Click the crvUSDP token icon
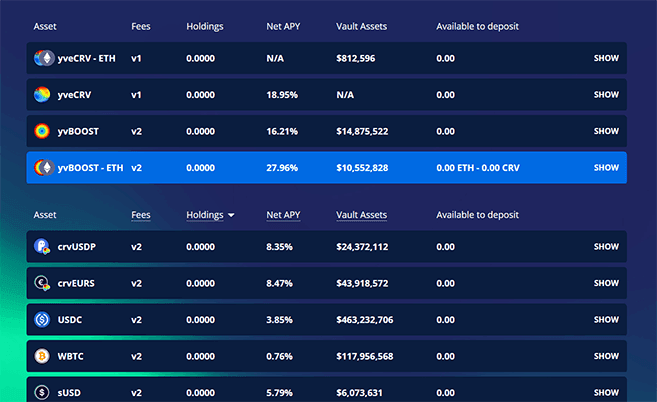657x402 pixels. click(42, 246)
